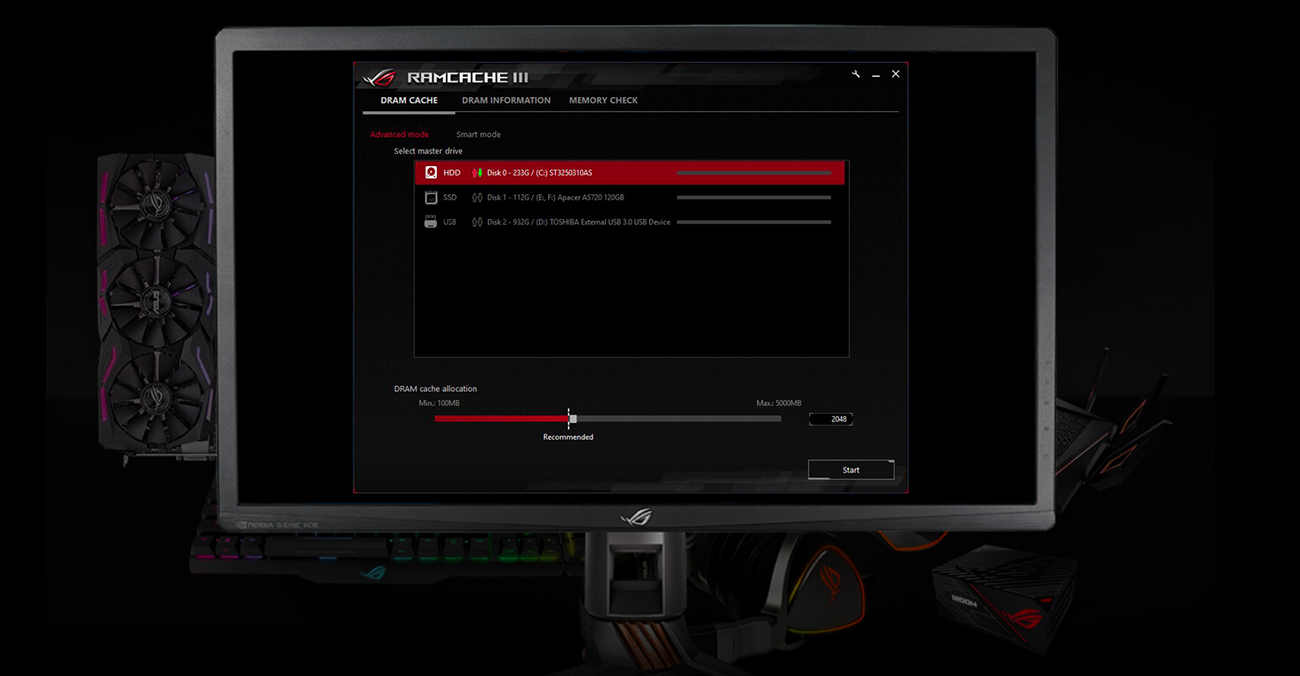Open the DRAM INFORMATION tab

click(x=506, y=100)
